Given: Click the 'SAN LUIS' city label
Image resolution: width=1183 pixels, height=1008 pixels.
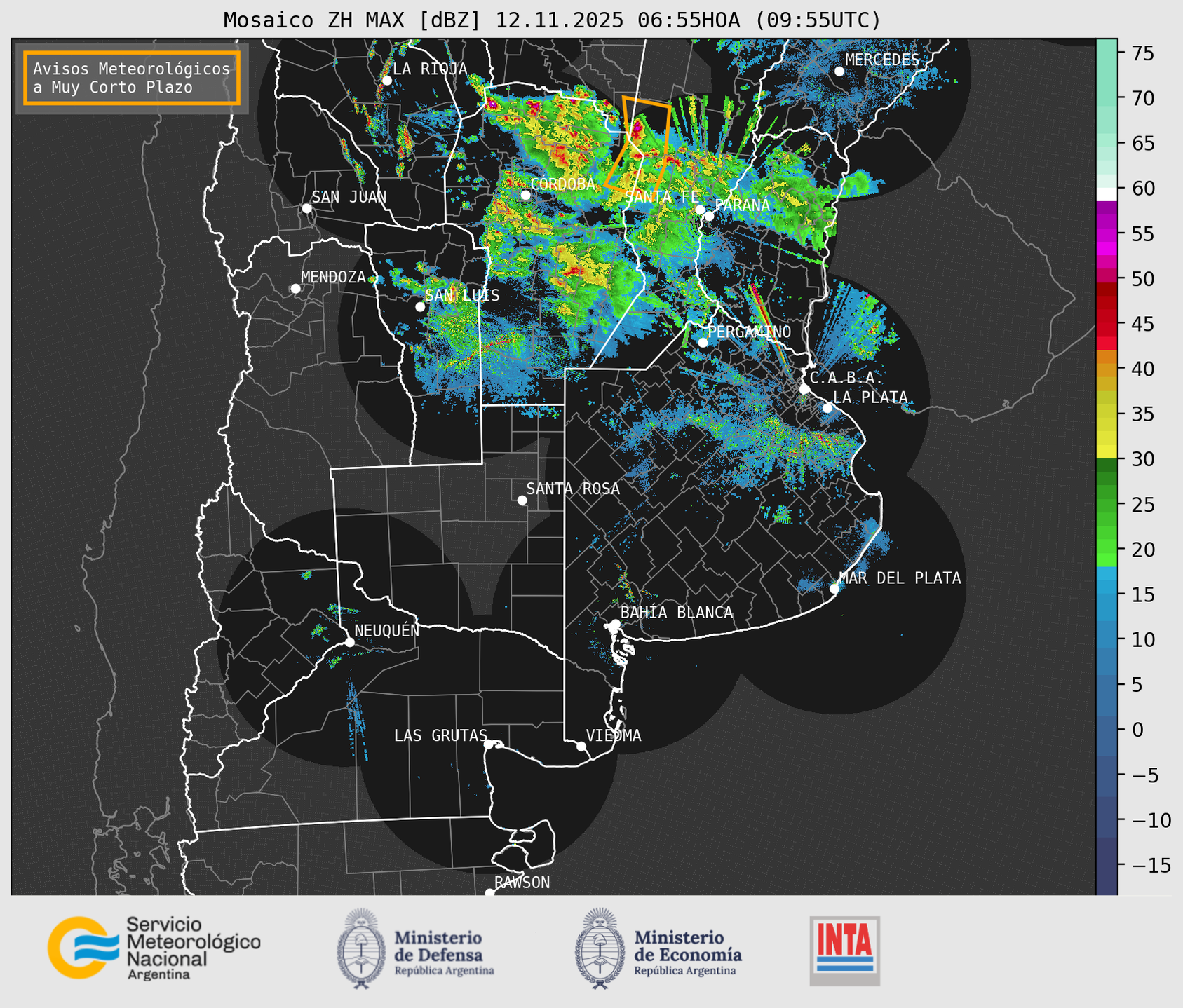Looking at the screenshot, I should 463,295.
